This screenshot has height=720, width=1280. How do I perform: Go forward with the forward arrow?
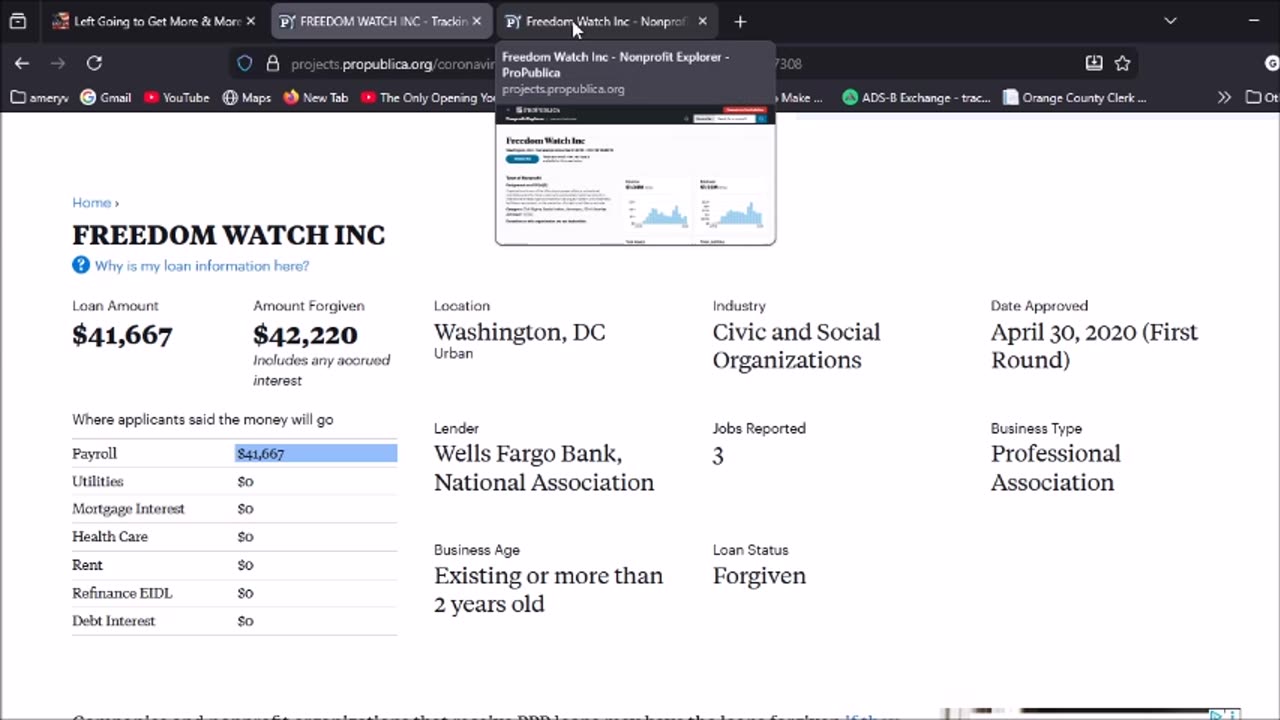point(58,63)
